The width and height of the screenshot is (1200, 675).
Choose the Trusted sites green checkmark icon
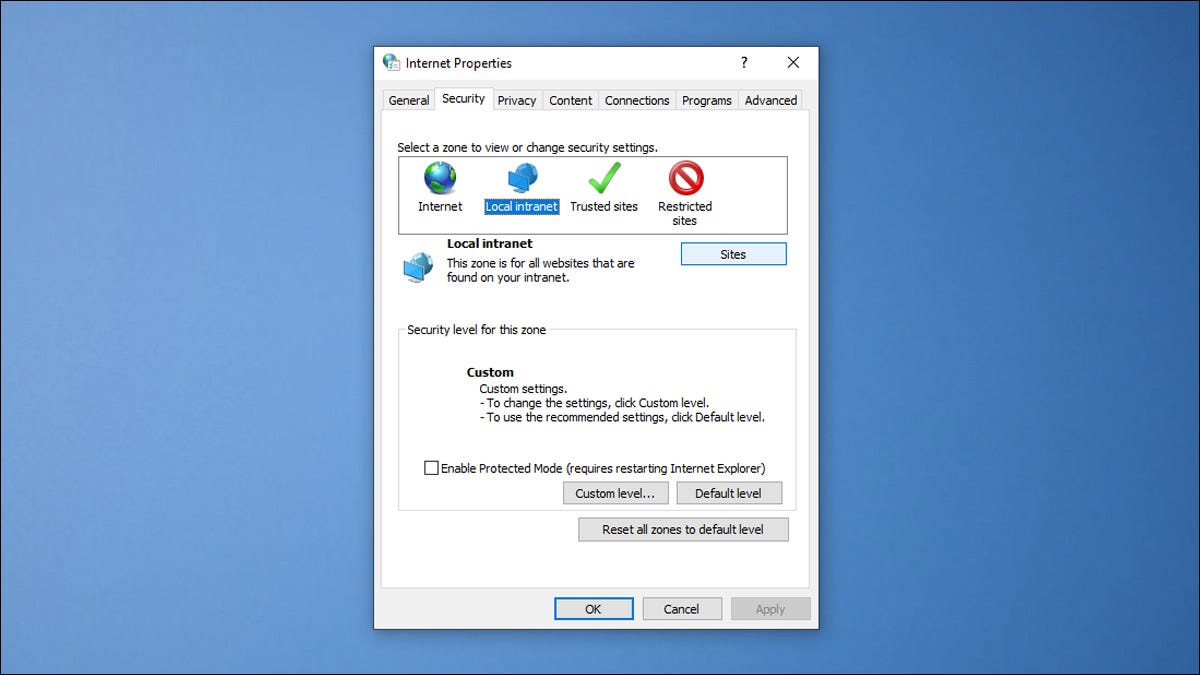(604, 179)
